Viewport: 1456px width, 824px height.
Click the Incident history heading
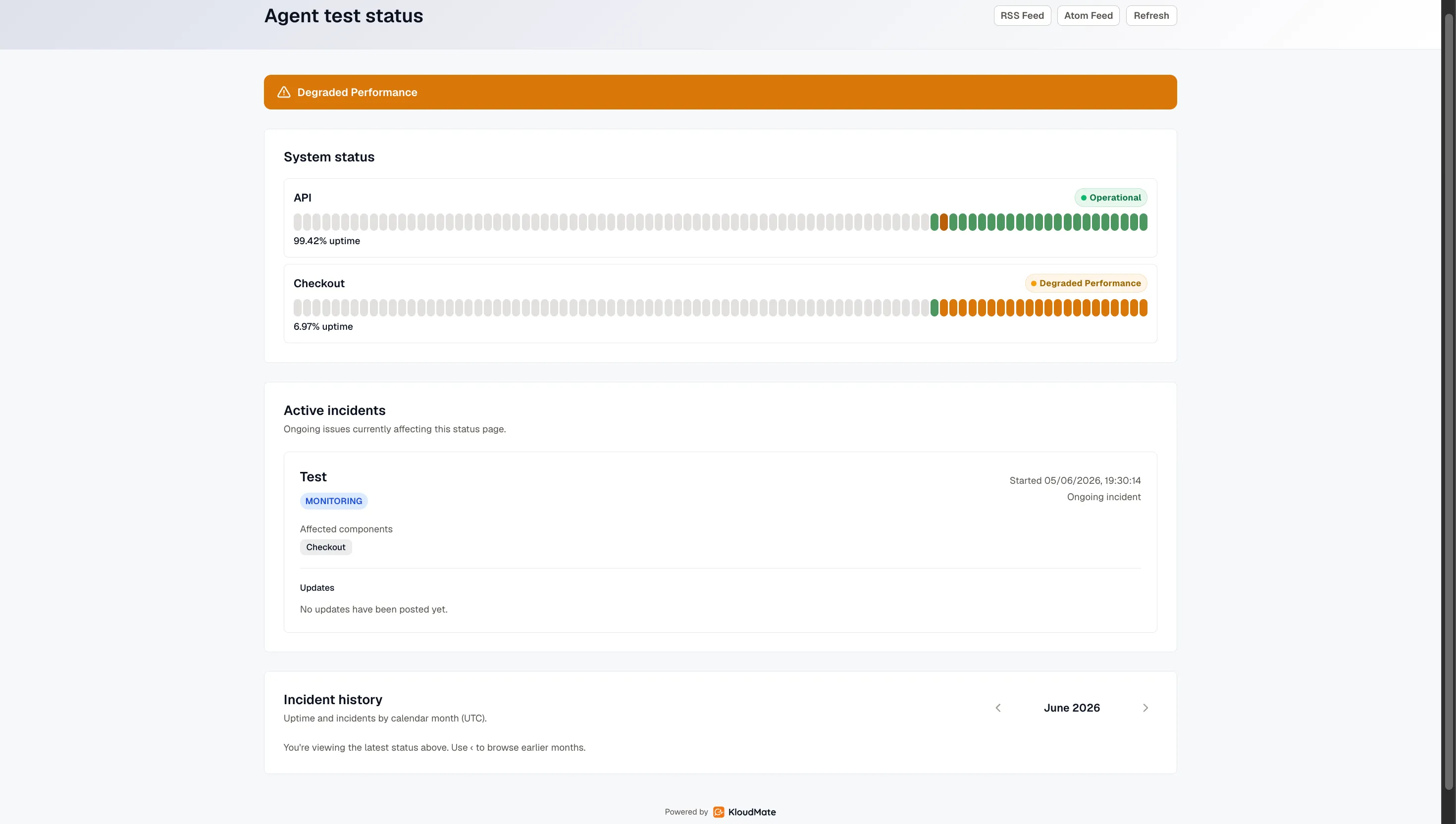tap(333, 700)
